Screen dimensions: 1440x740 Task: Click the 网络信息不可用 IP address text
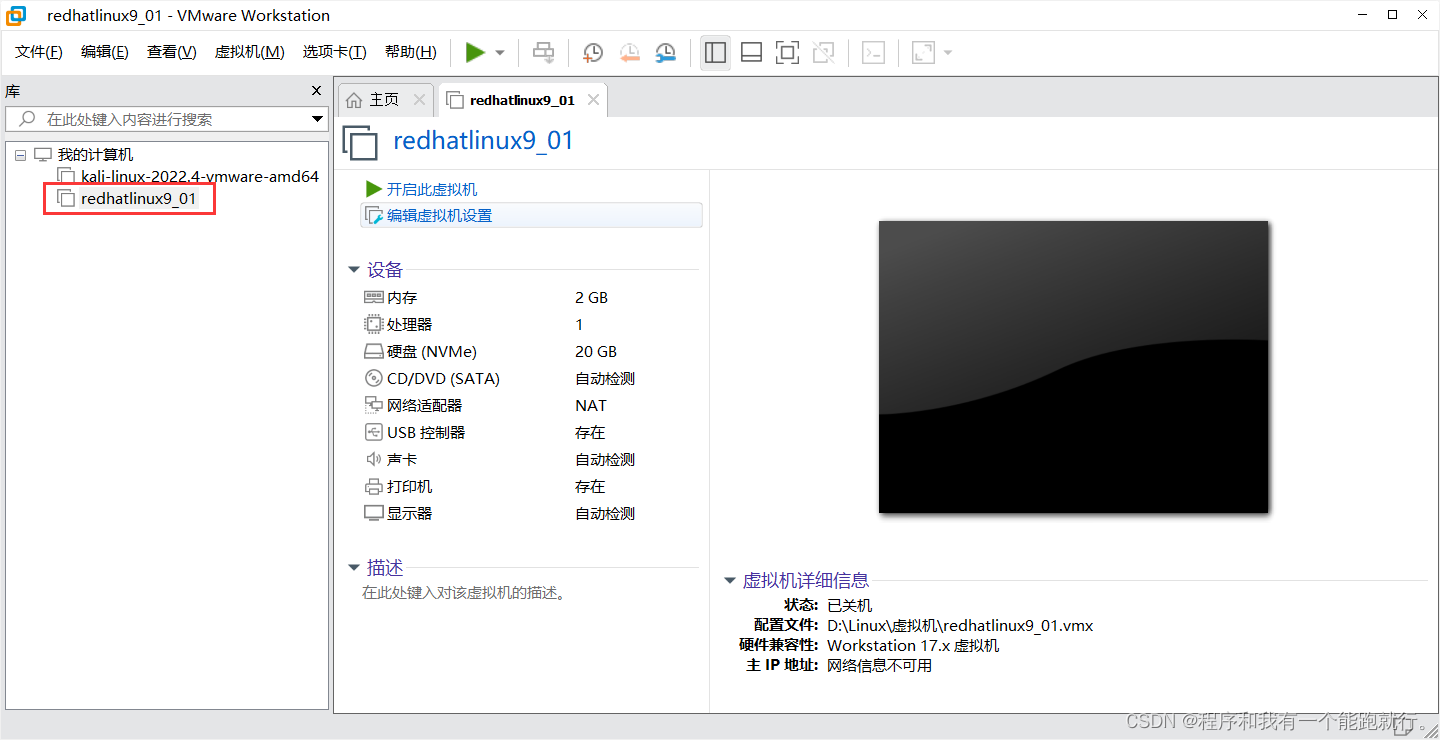(879, 666)
